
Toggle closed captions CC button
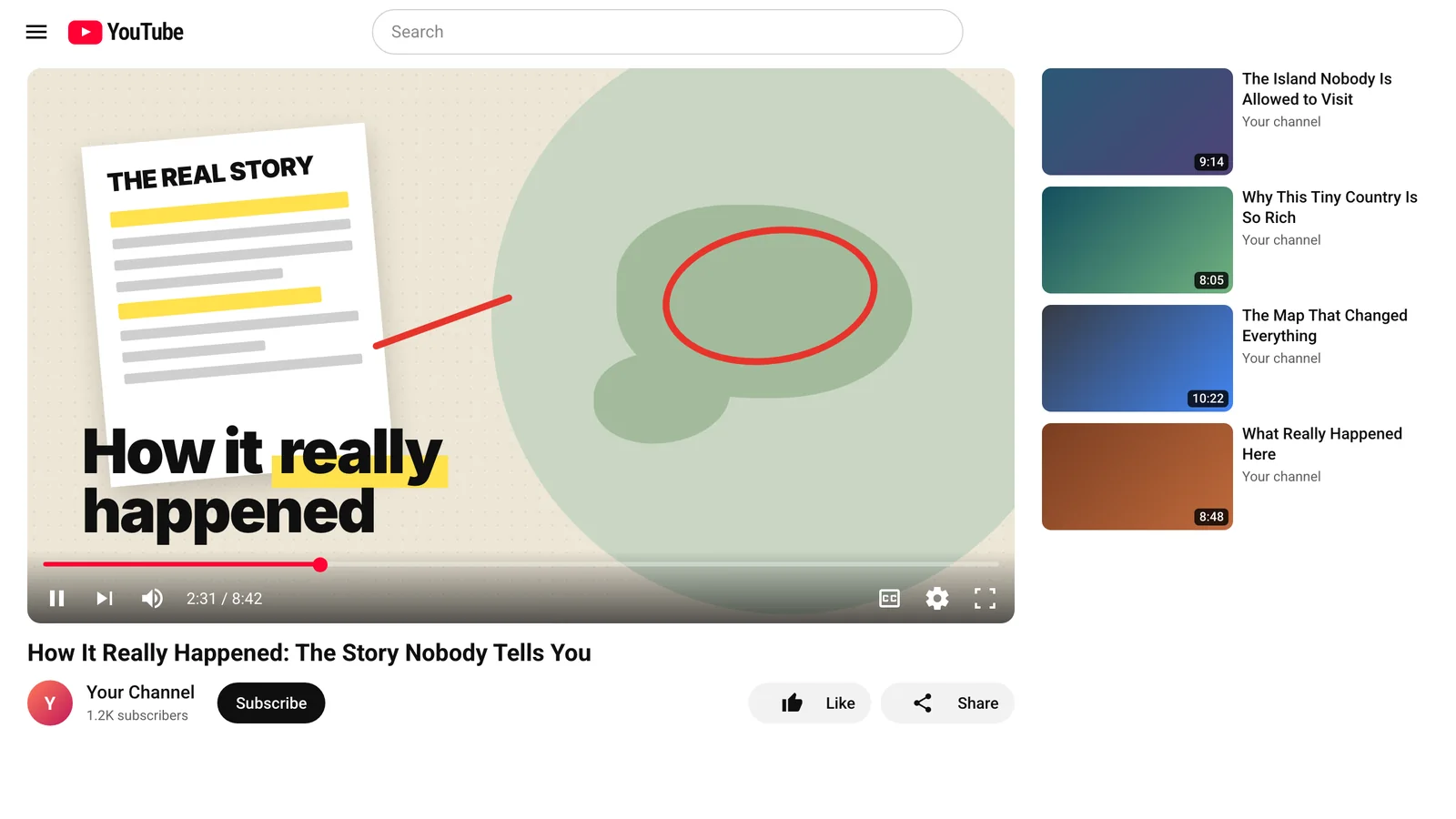[890, 599]
